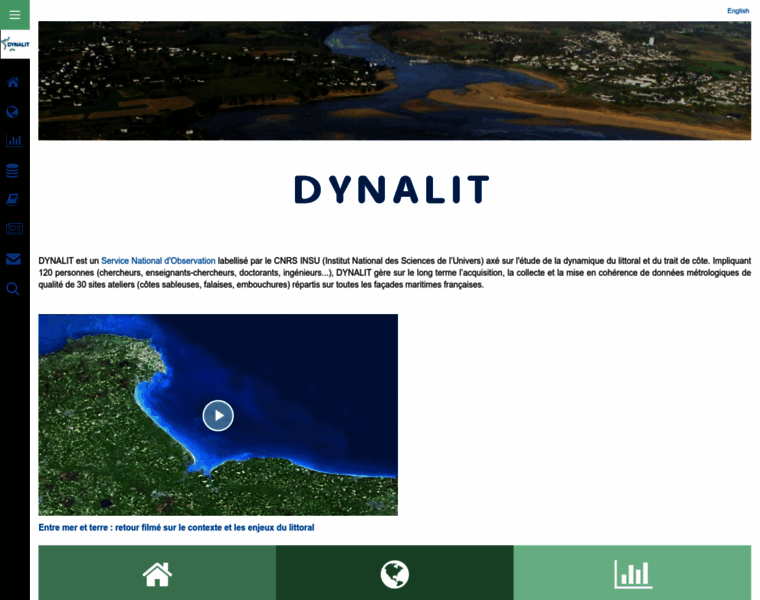The image size is (760, 600).
Task: Click the DYNALIT sidebar logo
Action: pos(15,45)
